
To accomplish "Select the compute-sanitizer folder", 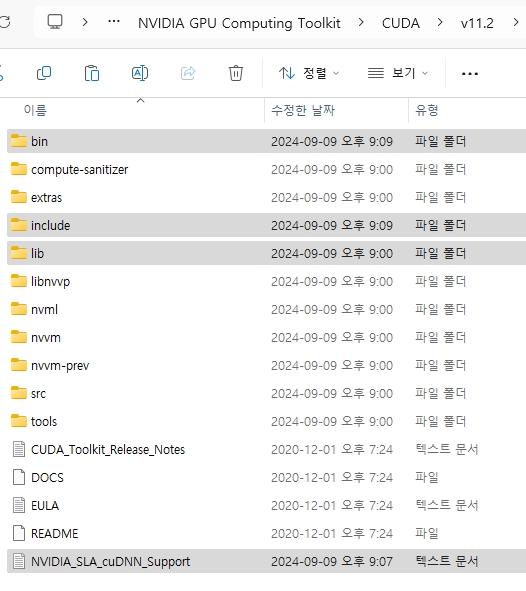I will pyautogui.click(x=266, y=170).
